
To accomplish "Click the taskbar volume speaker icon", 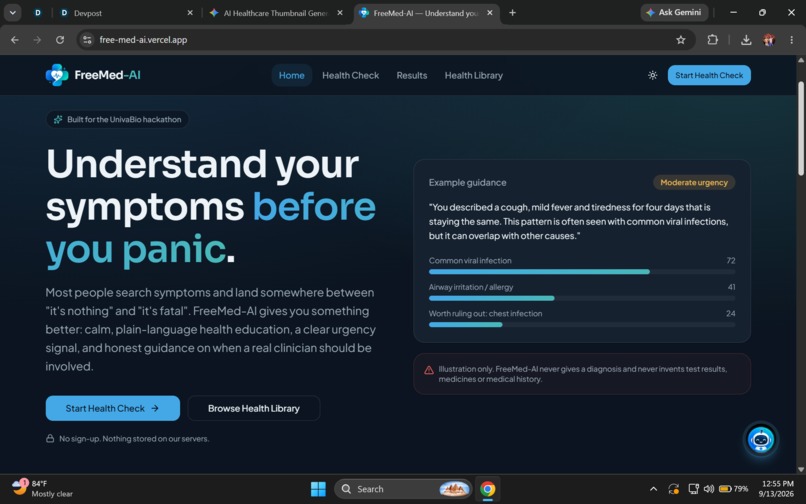I will click(x=709, y=489).
